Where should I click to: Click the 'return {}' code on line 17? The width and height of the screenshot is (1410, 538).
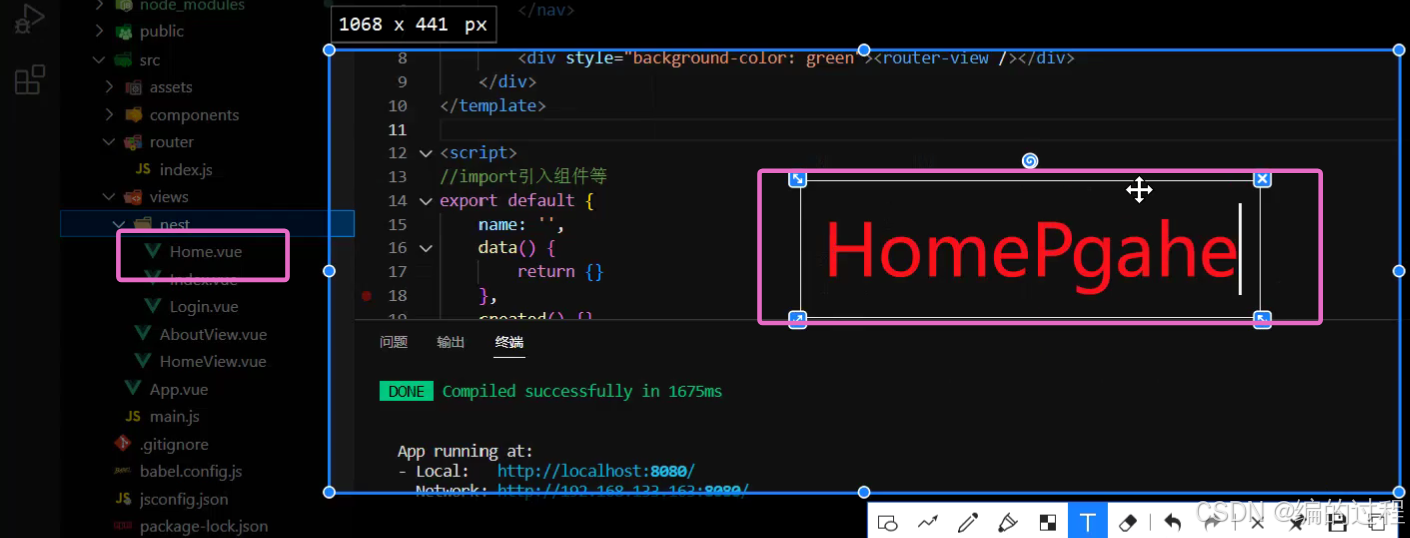click(560, 272)
